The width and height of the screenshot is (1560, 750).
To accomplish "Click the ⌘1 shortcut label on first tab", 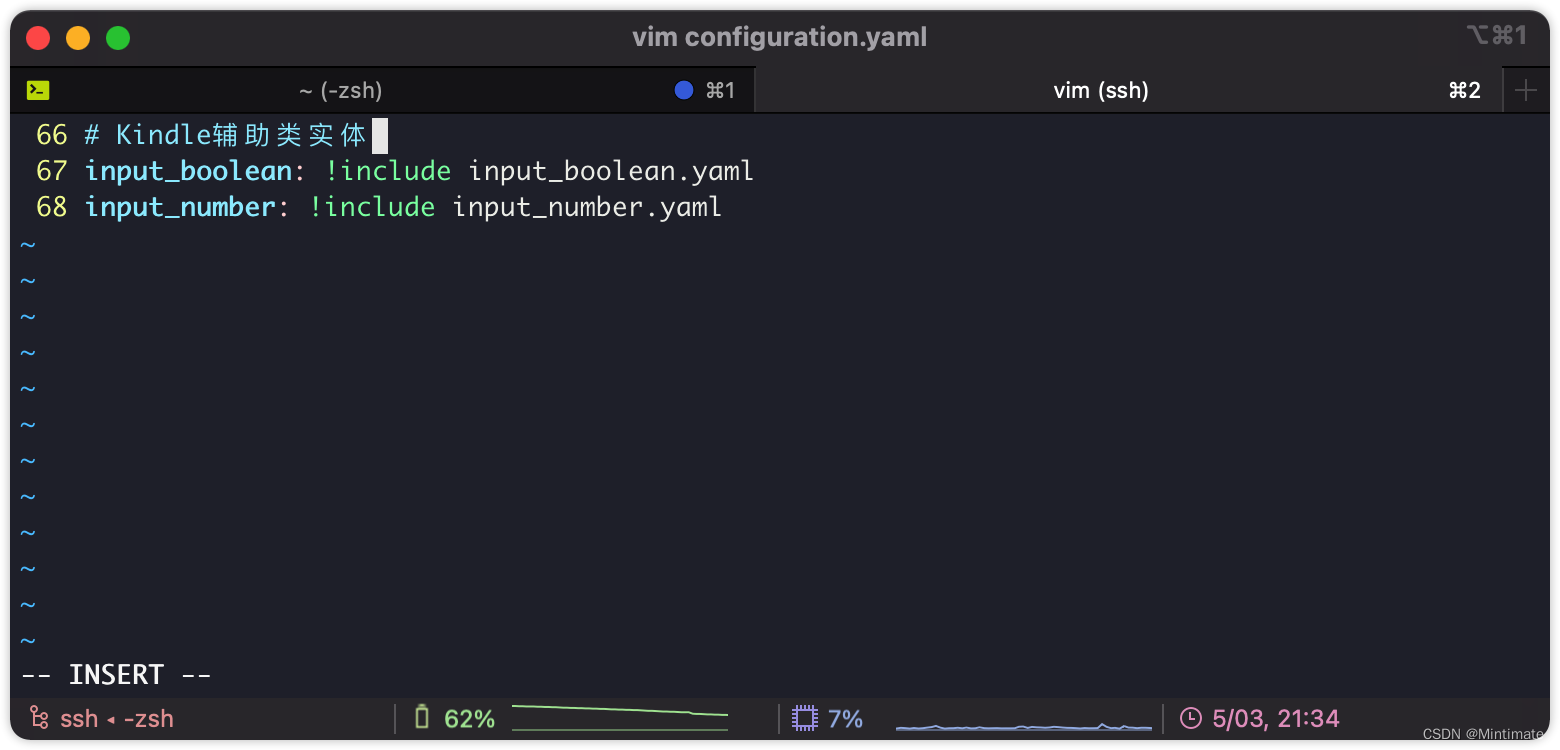I will click(720, 90).
